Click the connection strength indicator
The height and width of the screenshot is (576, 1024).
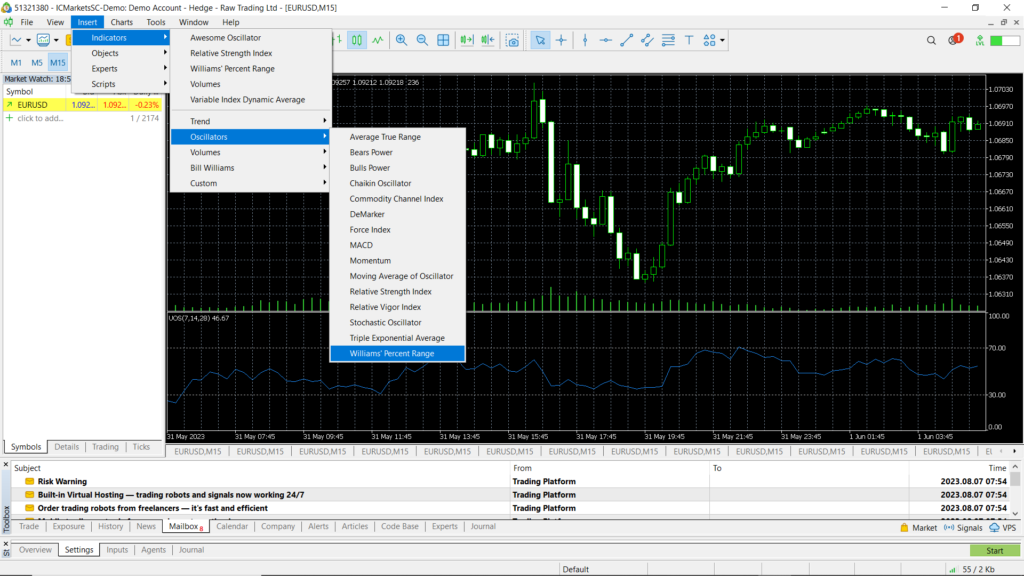[x=1003, y=40]
